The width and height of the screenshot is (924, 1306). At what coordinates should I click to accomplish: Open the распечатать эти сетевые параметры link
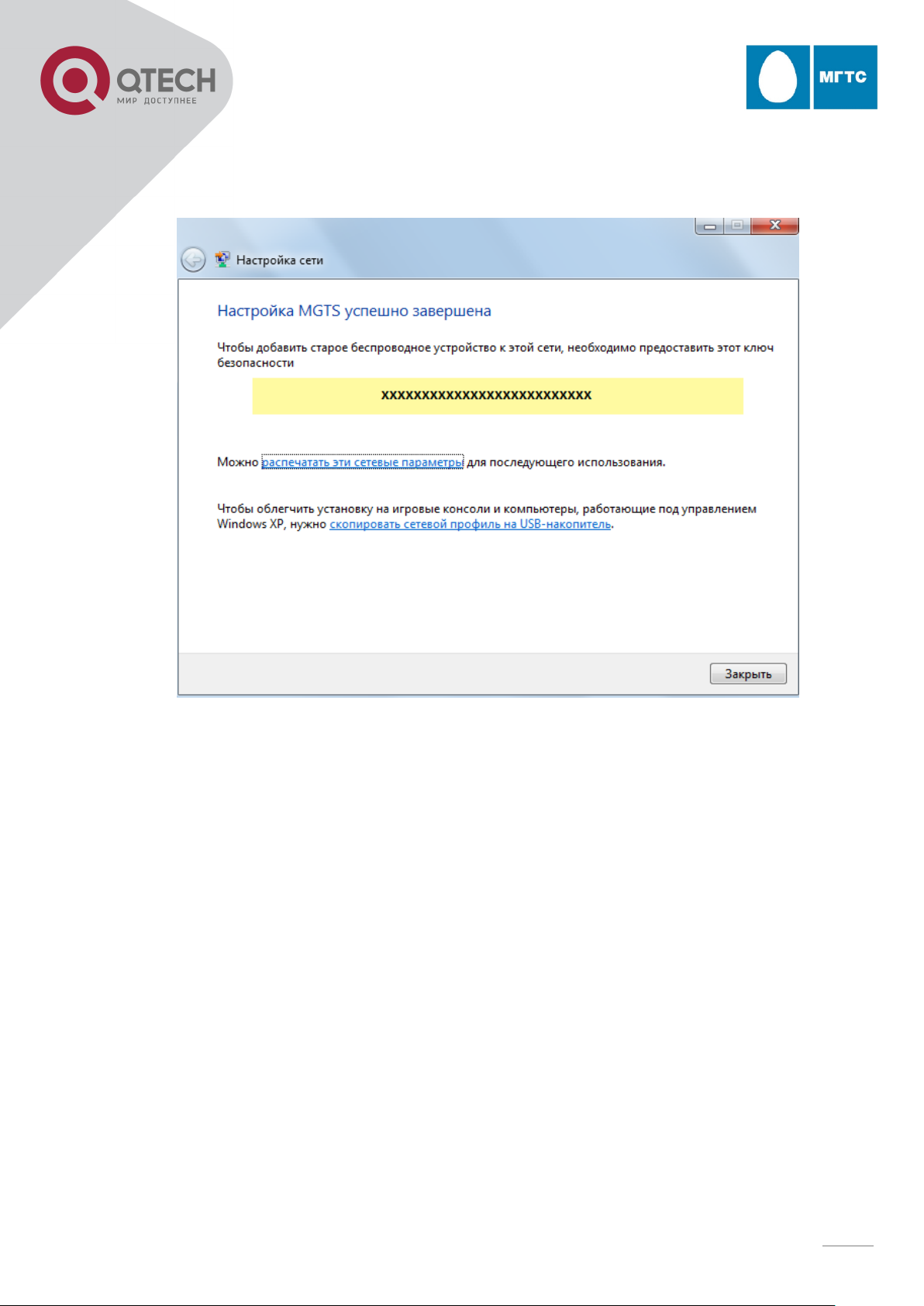(363, 462)
